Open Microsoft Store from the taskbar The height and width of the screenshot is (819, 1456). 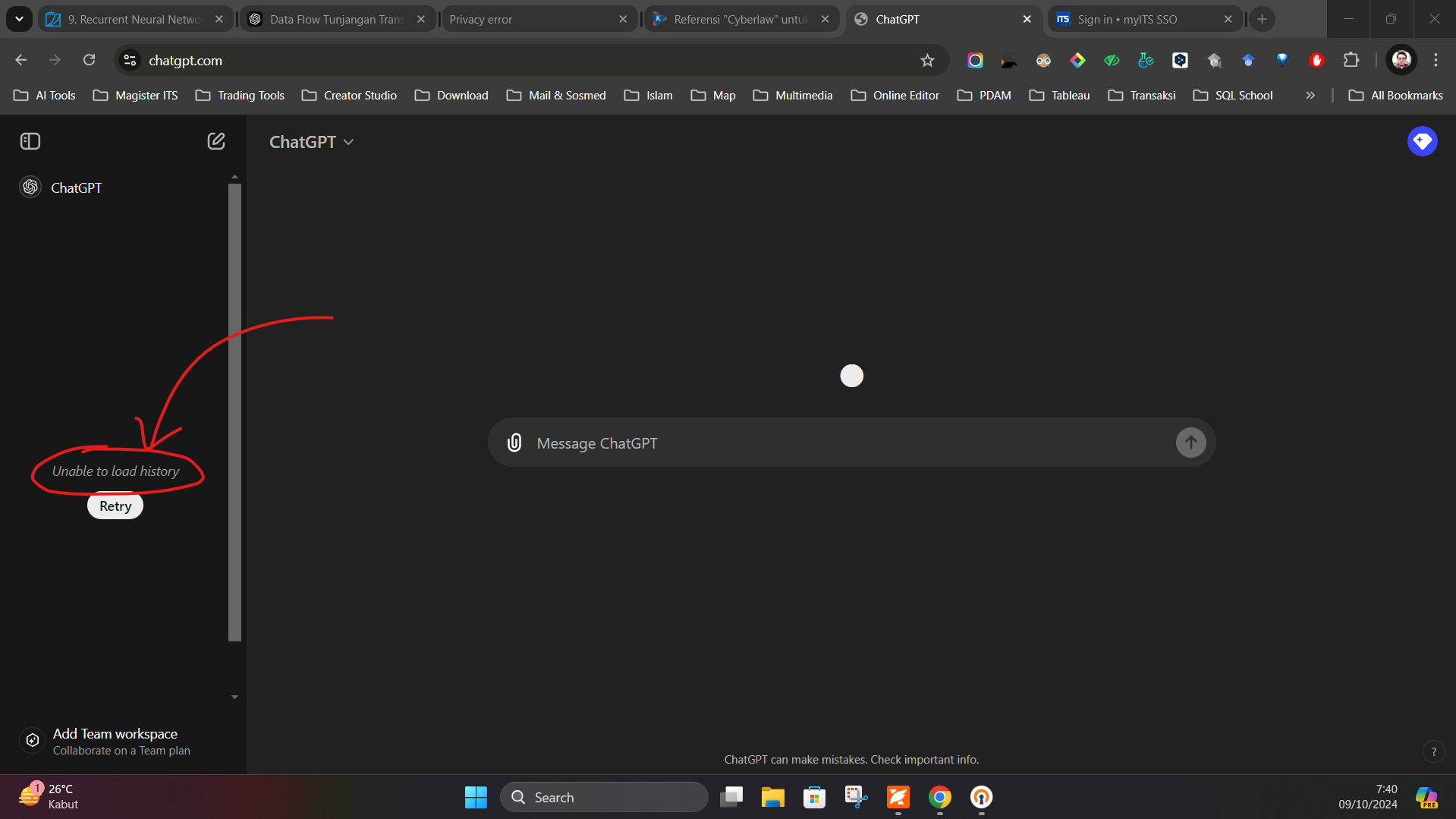(x=814, y=797)
